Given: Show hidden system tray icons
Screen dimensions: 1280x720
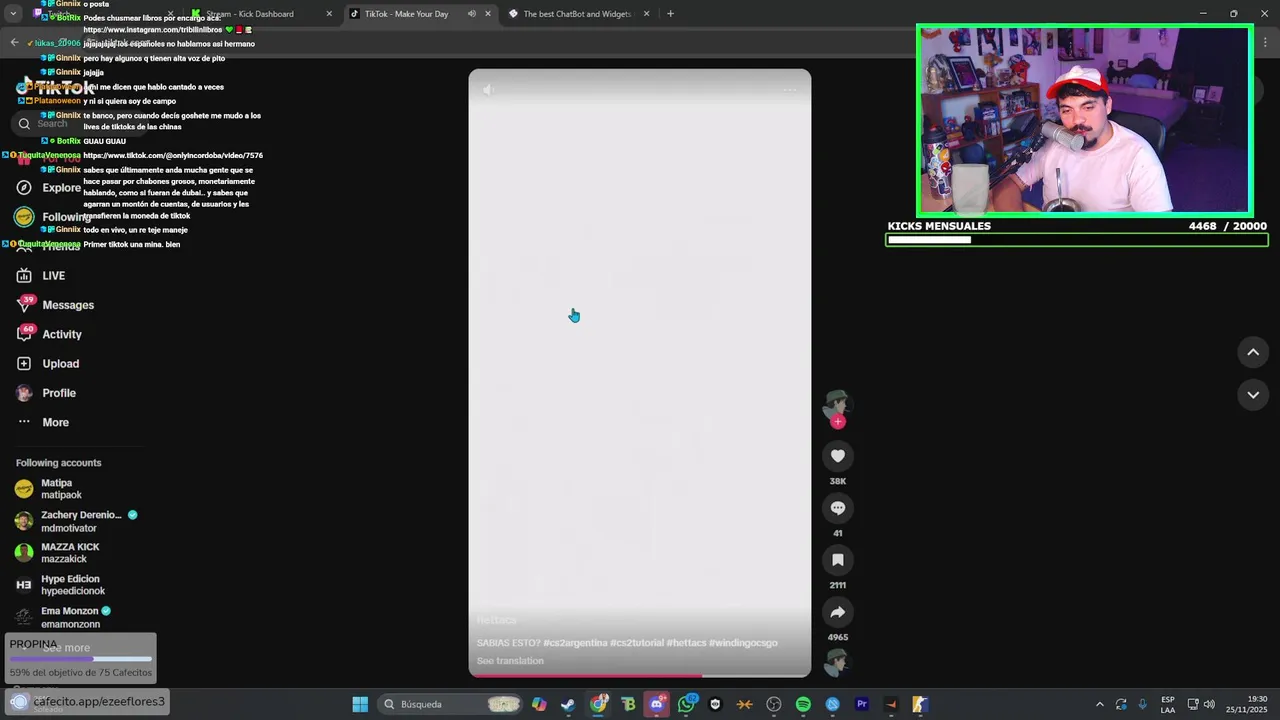Looking at the screenshot, I should pyautogui.click(x=1100, y=704).
